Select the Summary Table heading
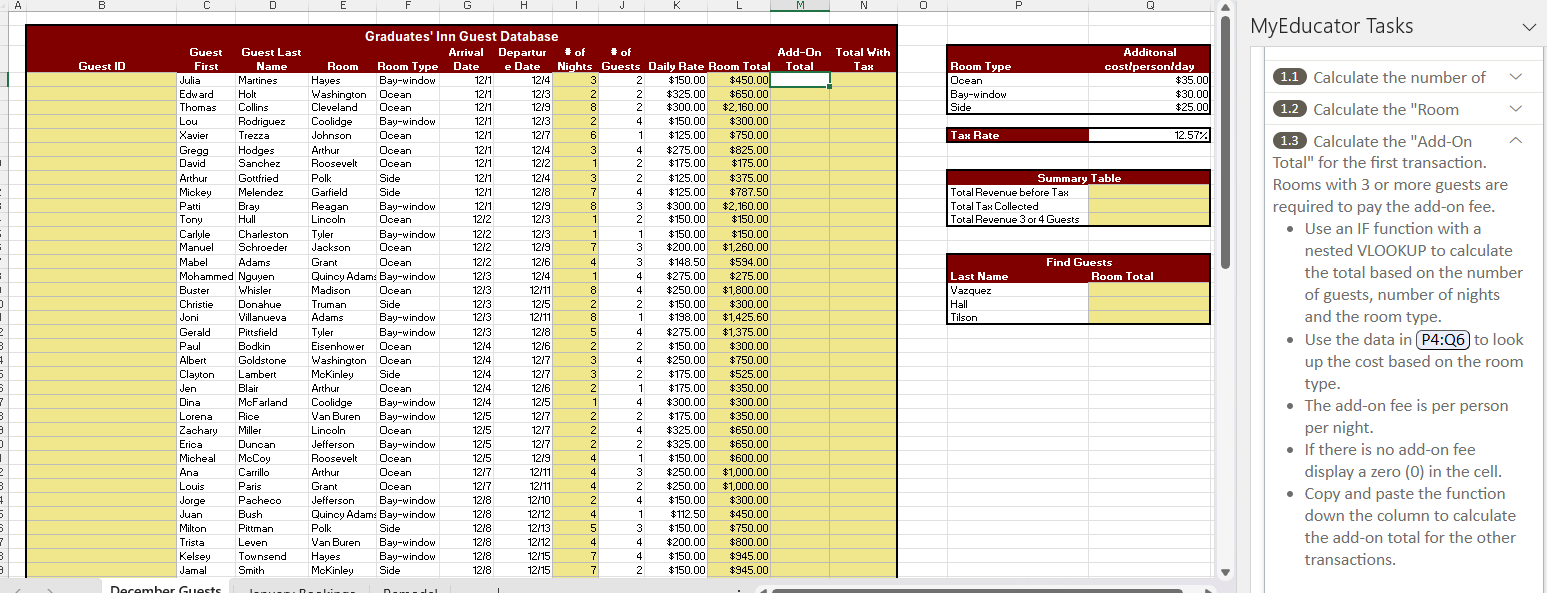 (x=1078, y=178)
